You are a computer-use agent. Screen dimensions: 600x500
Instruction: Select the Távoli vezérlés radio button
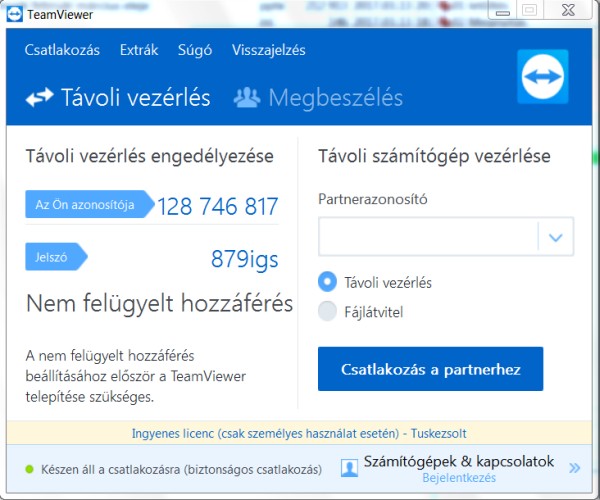click(327, 282)
